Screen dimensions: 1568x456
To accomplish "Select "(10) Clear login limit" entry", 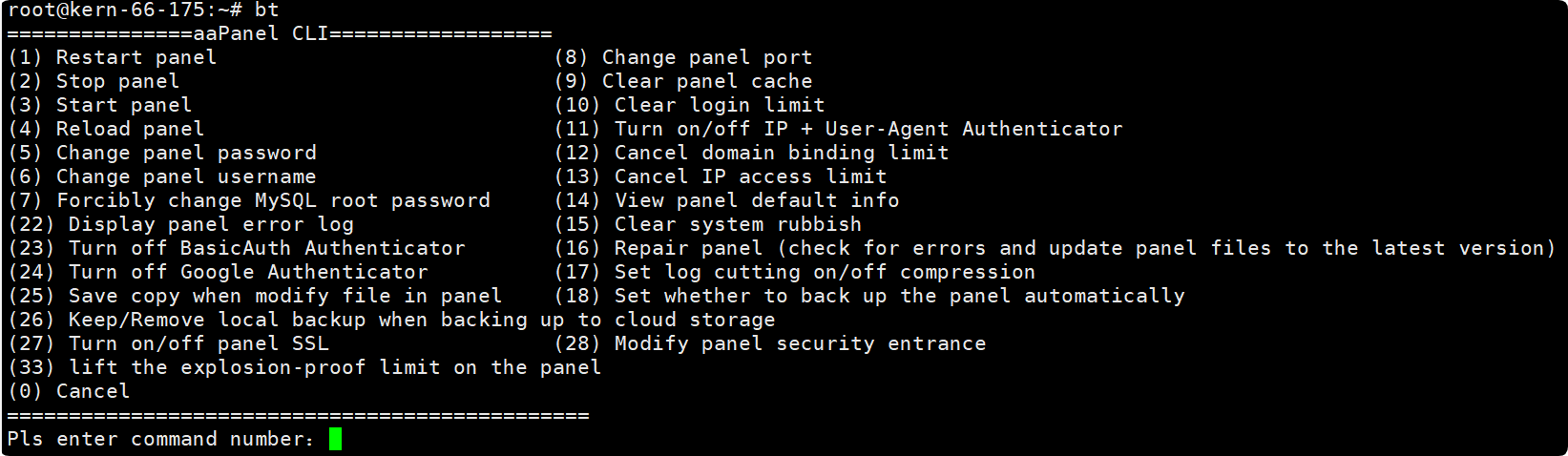I will click(x=690, y=105).
